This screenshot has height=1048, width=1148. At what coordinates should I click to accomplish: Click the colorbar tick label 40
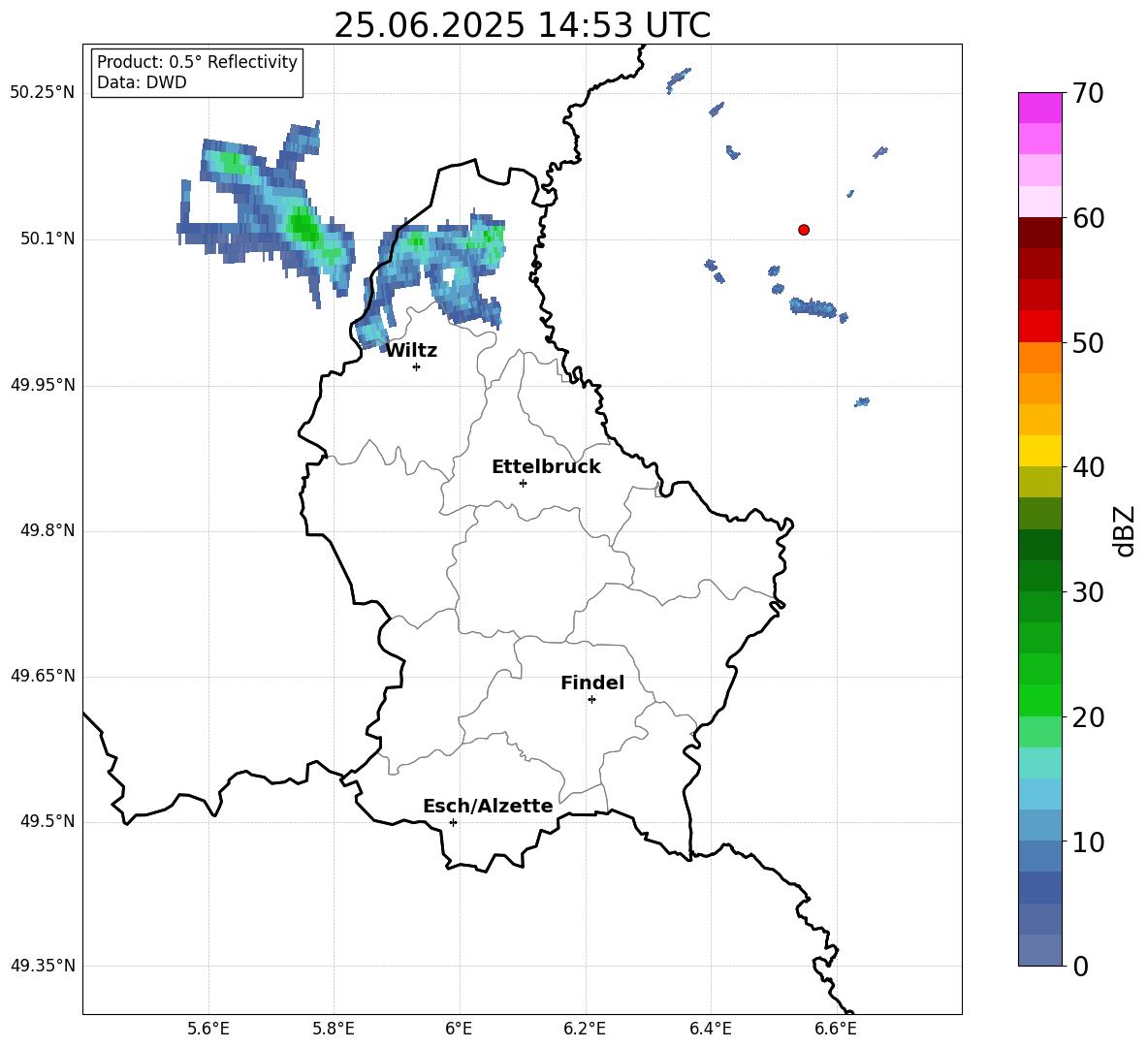point(1088,467)
